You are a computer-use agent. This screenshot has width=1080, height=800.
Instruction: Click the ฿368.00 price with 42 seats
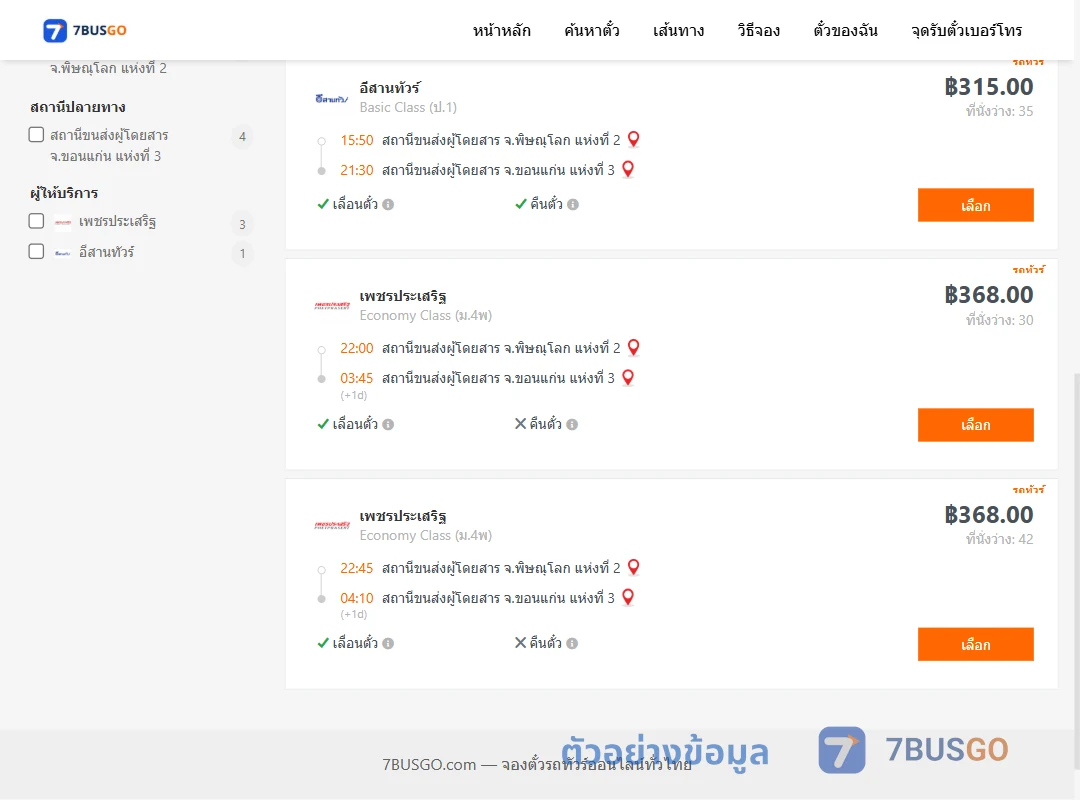[x=988, y=515]
